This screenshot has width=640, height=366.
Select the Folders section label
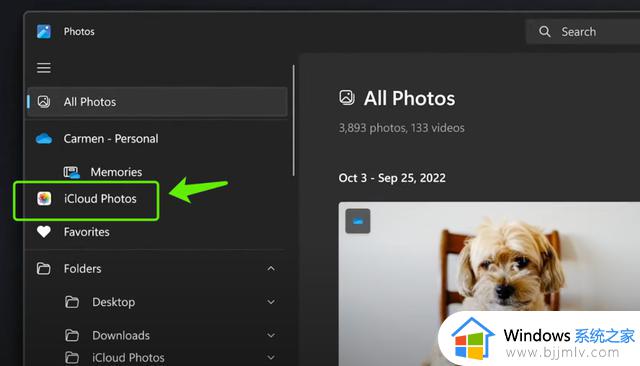[82, 268]
